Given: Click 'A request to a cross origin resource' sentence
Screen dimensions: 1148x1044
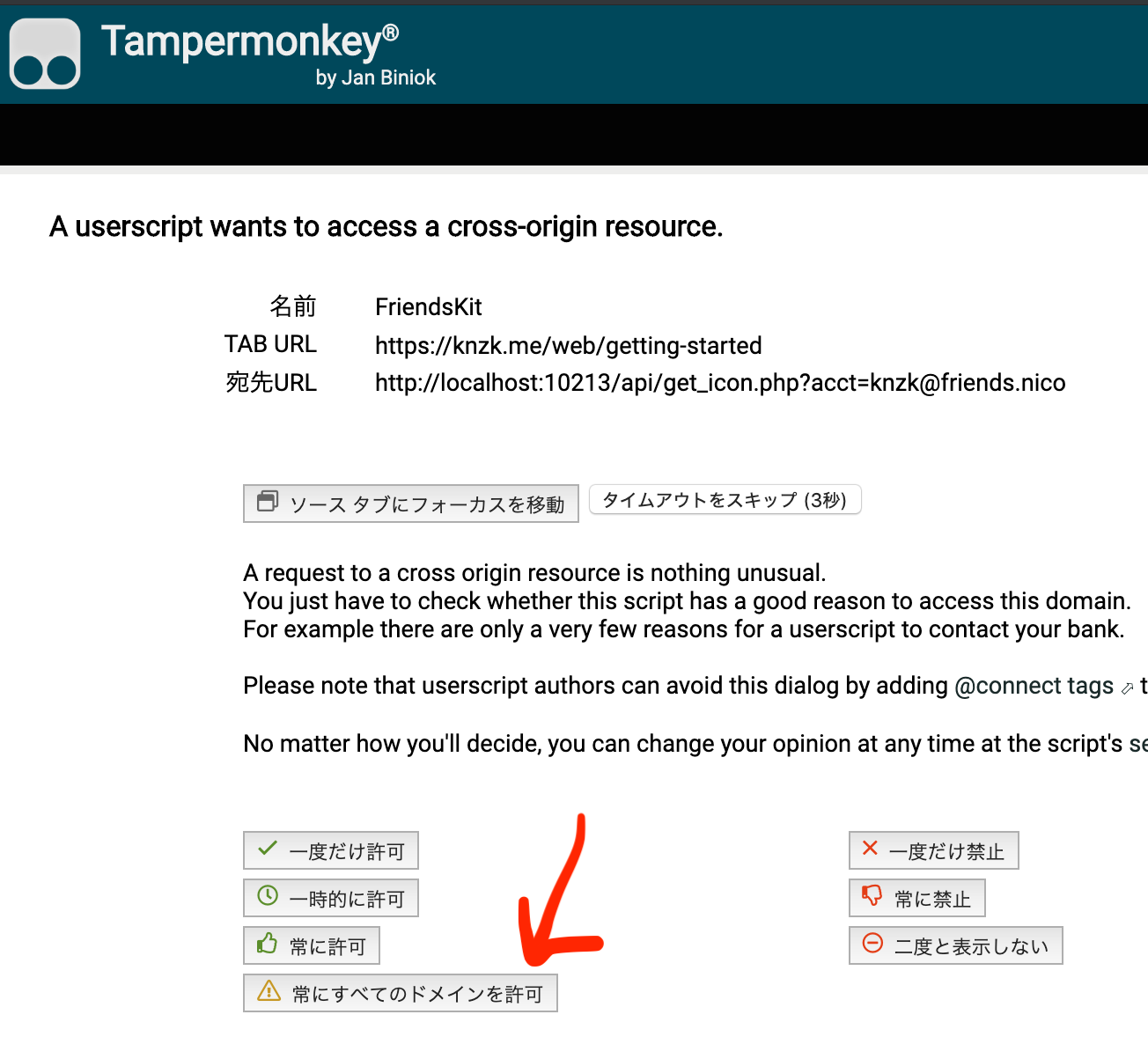Looking at the screenshot, I should coord(534,573).
